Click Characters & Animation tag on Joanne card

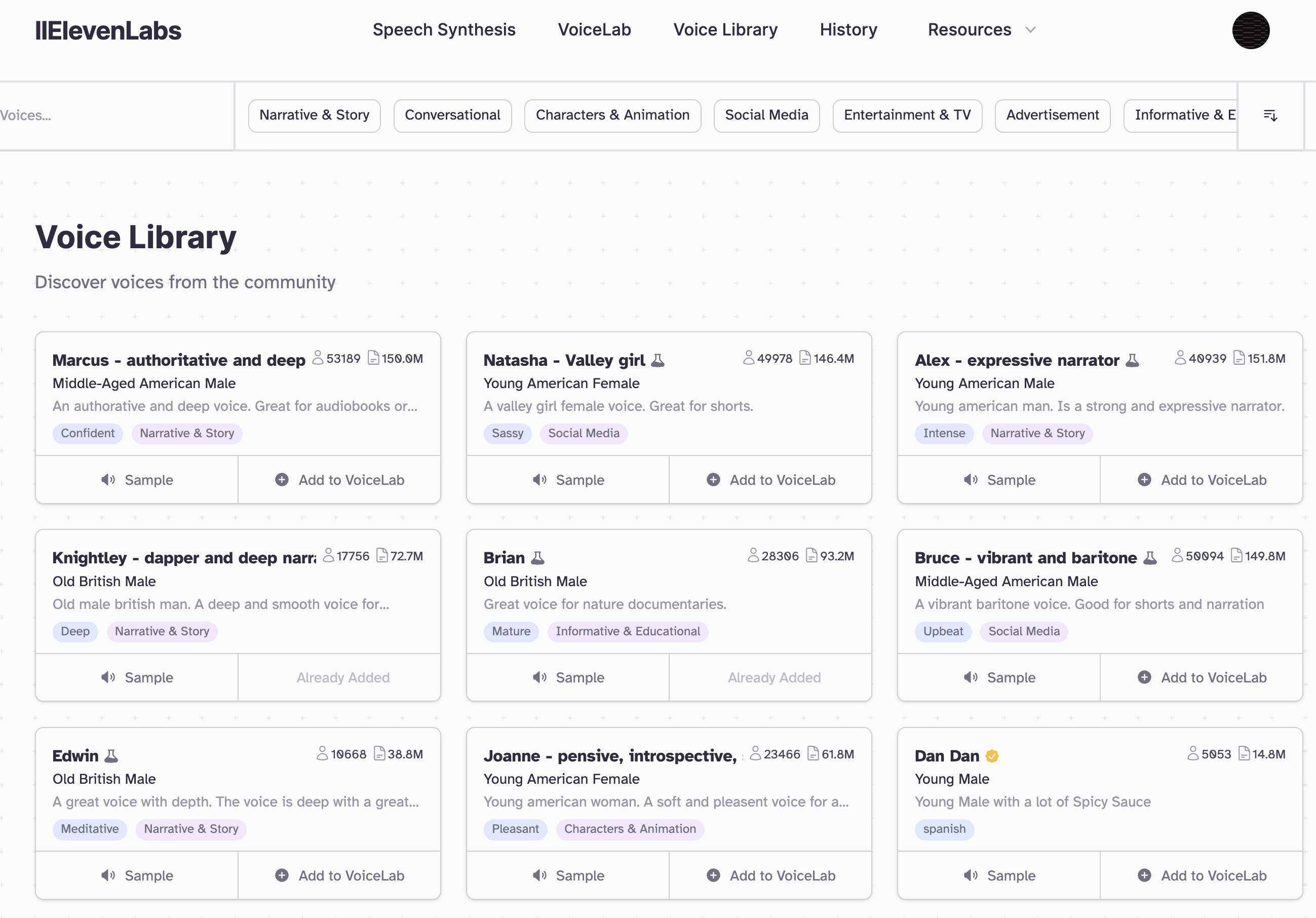630,829
